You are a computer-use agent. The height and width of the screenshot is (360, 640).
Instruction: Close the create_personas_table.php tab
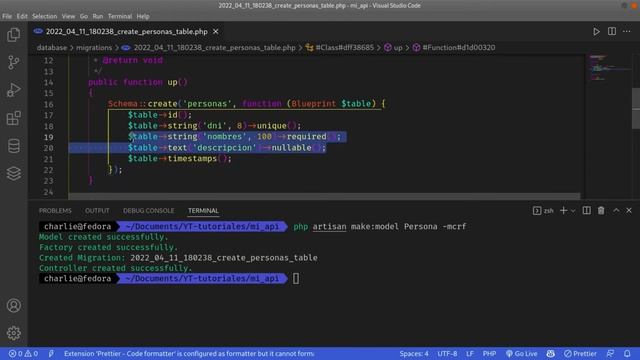pyautogui.click(x=216, y=31)
